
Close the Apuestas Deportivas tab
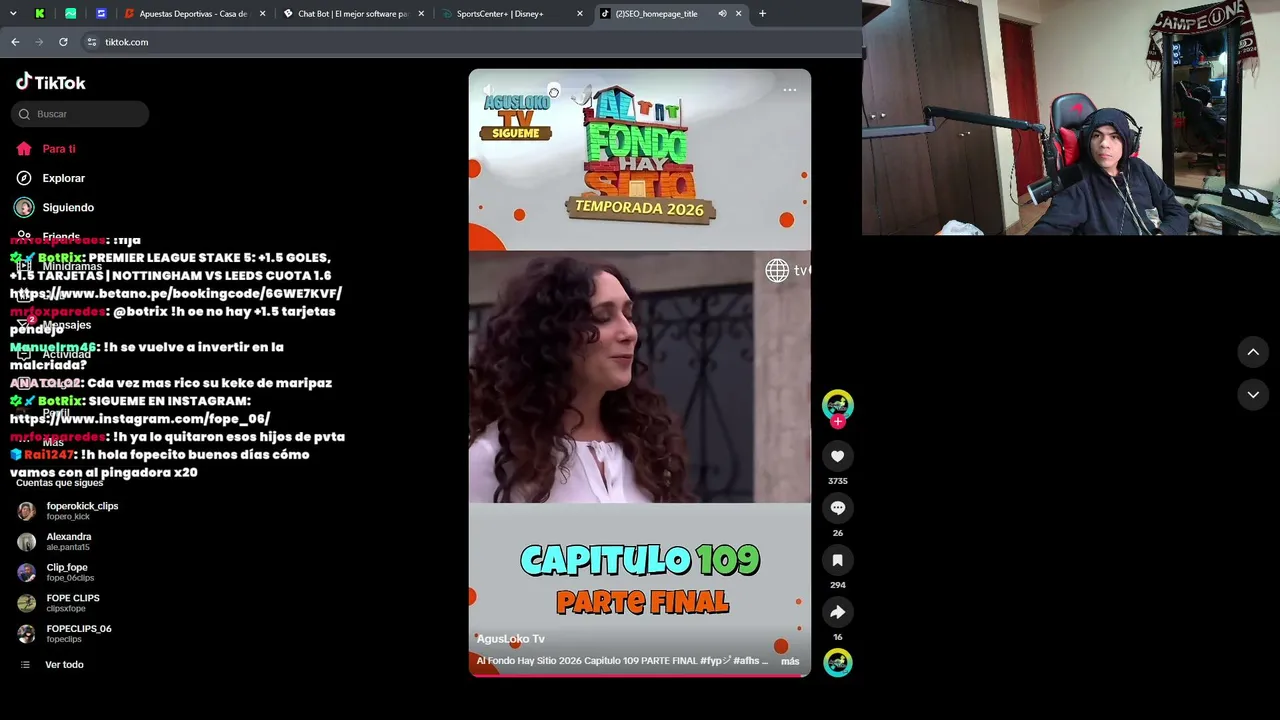[x=263, y=14]
